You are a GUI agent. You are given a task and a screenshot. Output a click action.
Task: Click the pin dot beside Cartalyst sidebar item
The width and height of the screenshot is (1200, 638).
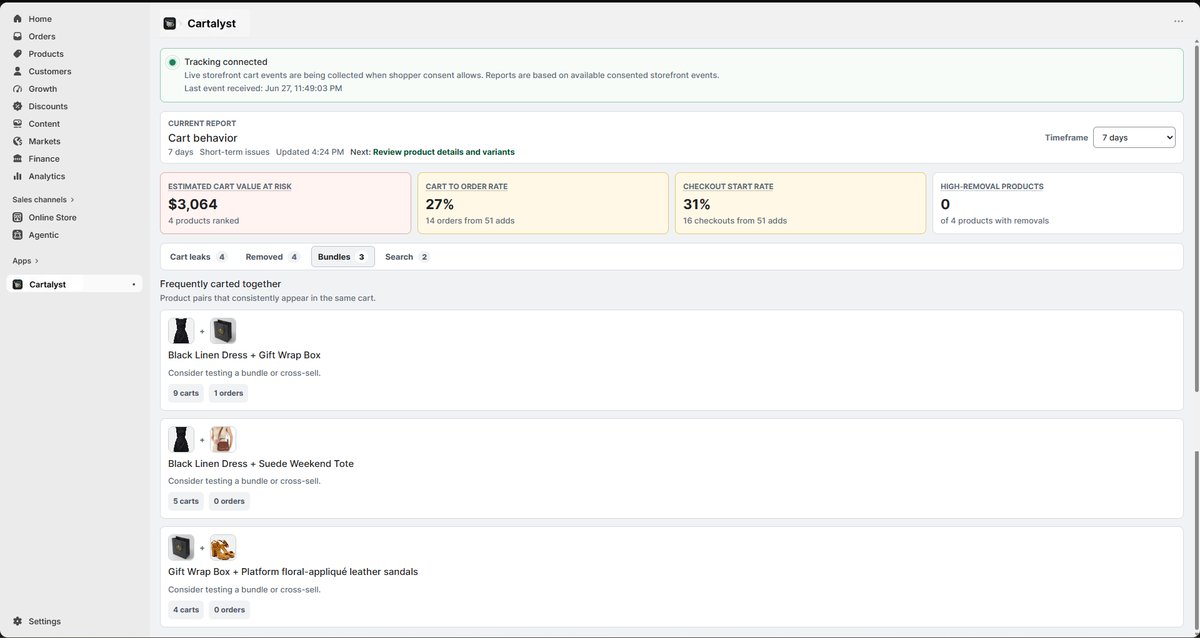pos(134,285)
